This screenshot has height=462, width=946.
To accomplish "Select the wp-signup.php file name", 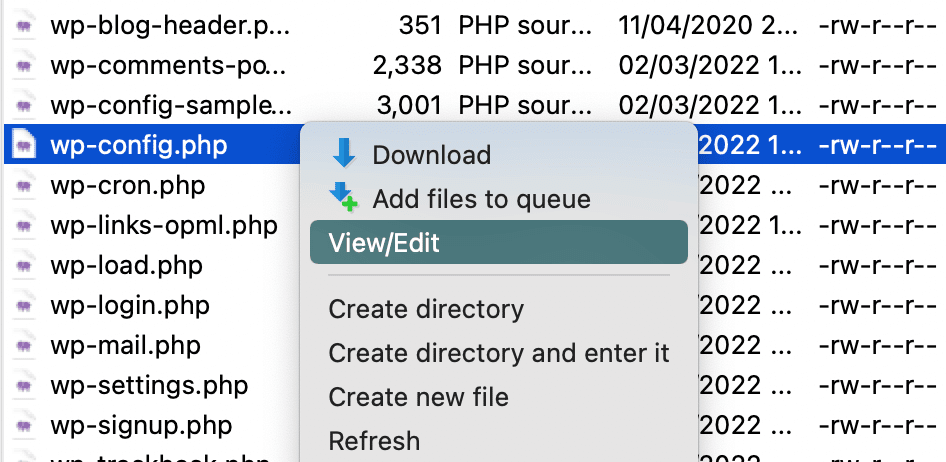I will pyautogui.click(x=141, y=426).
